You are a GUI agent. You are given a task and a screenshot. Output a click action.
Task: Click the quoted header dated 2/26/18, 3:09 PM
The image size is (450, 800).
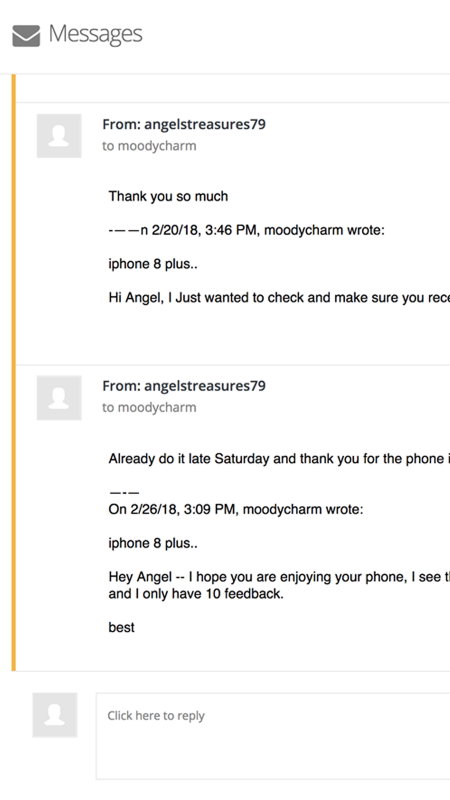236,510
